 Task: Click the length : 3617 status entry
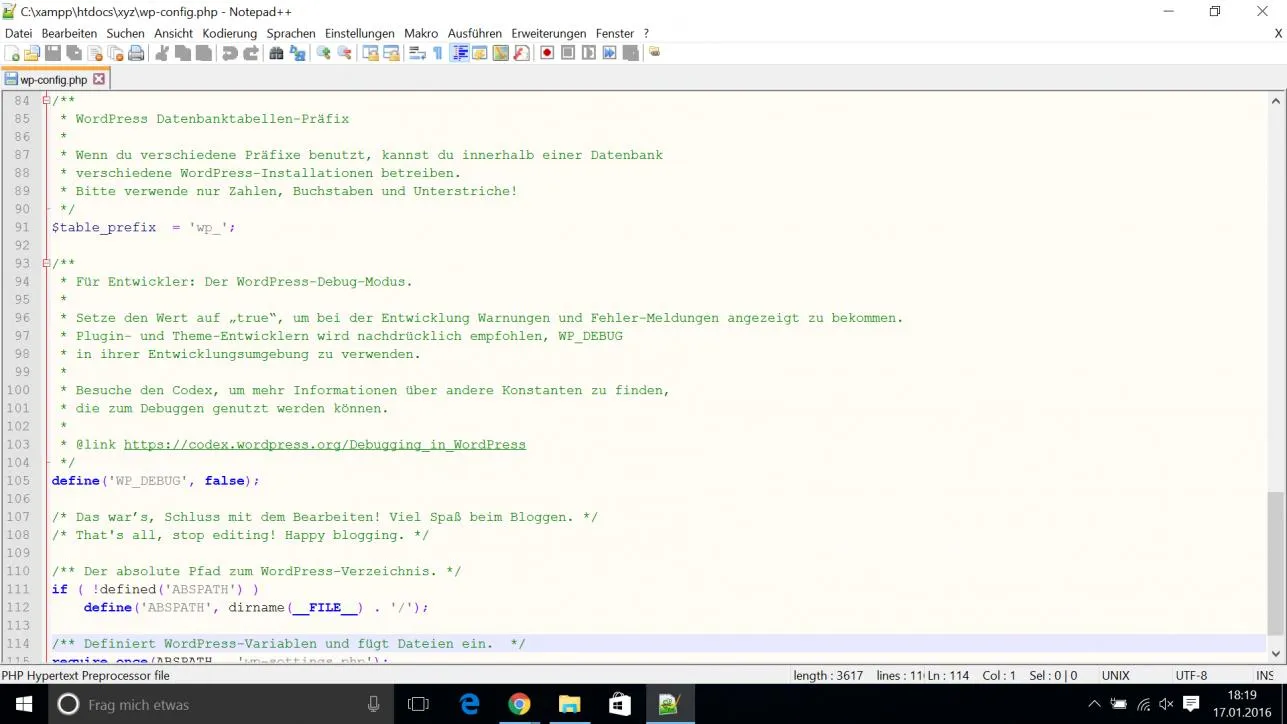(x=828, y=676)
